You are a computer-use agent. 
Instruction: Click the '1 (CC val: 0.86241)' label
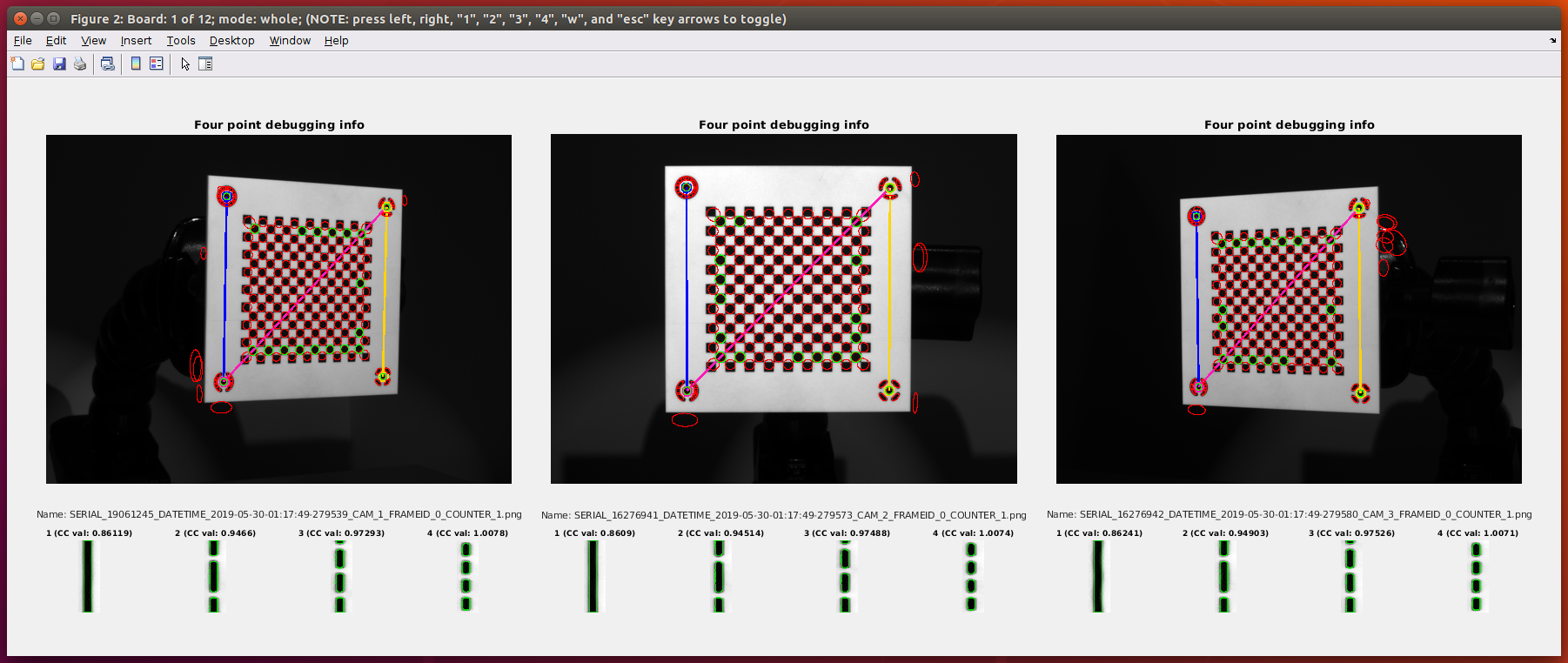coord(1099,532)
